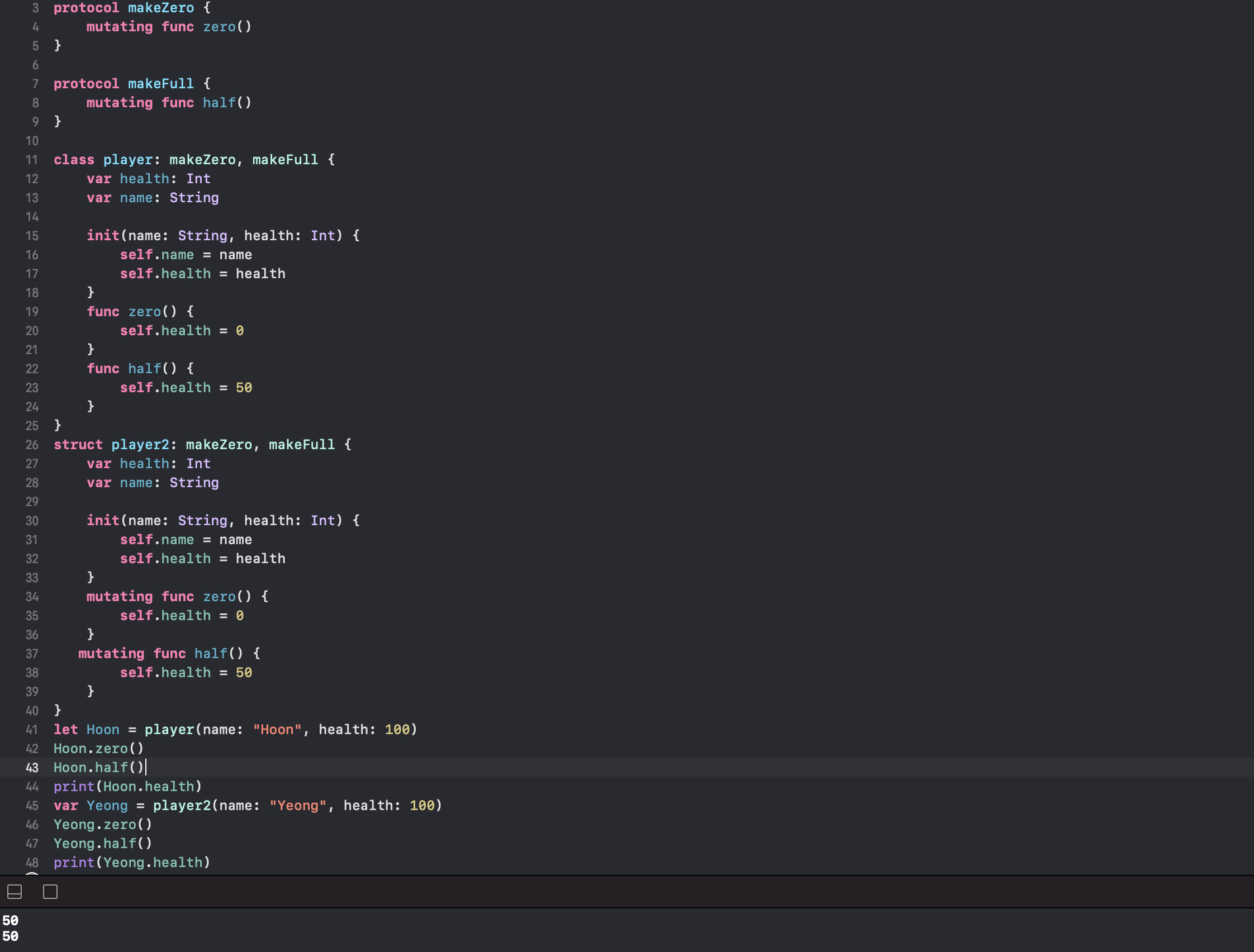
Task: Click the stop execution square icon
Action: point(50,892)
